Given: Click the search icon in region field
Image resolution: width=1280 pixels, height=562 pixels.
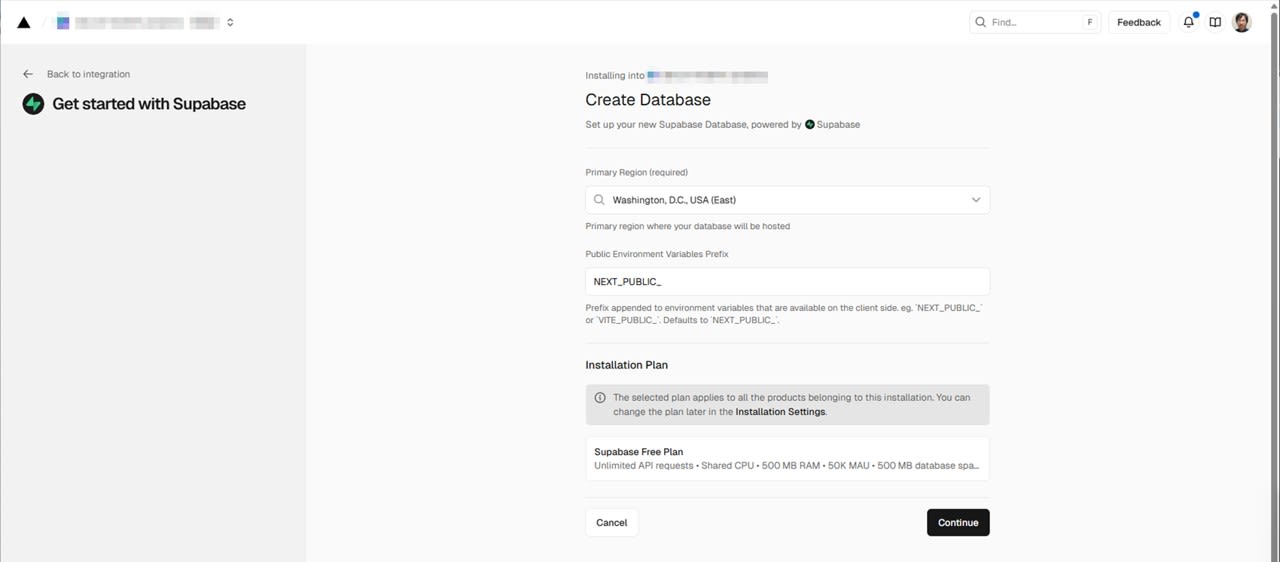Looking at the screenshot, I should tap(599, 200).
